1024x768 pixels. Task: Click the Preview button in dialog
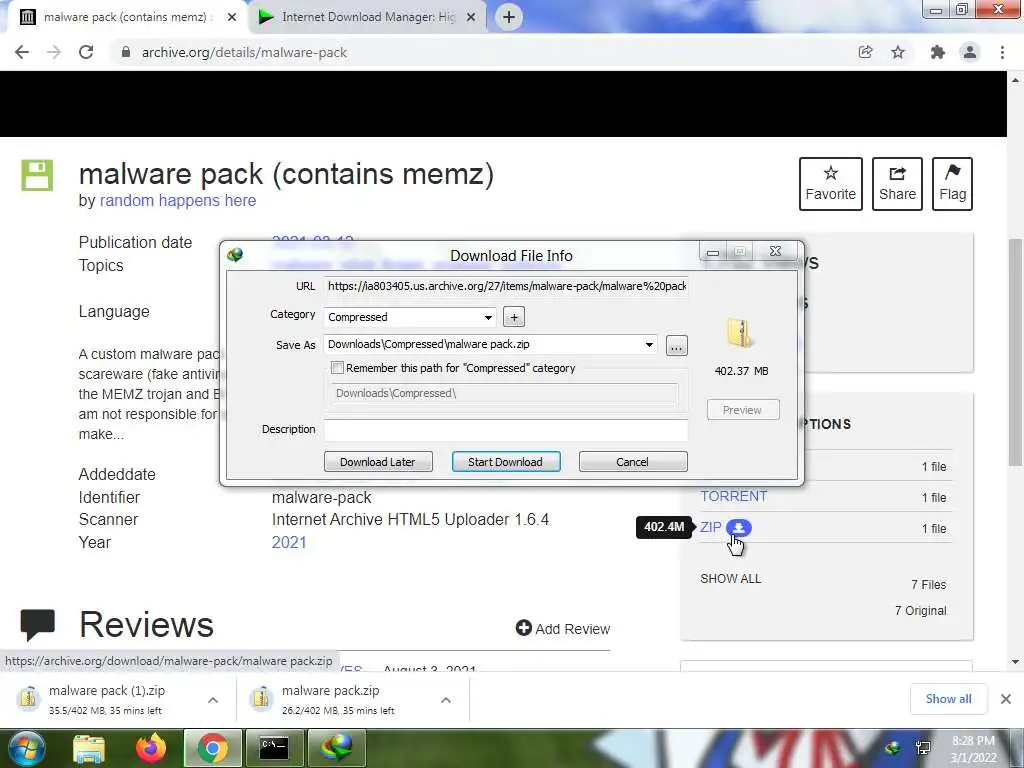coord(743,410)
